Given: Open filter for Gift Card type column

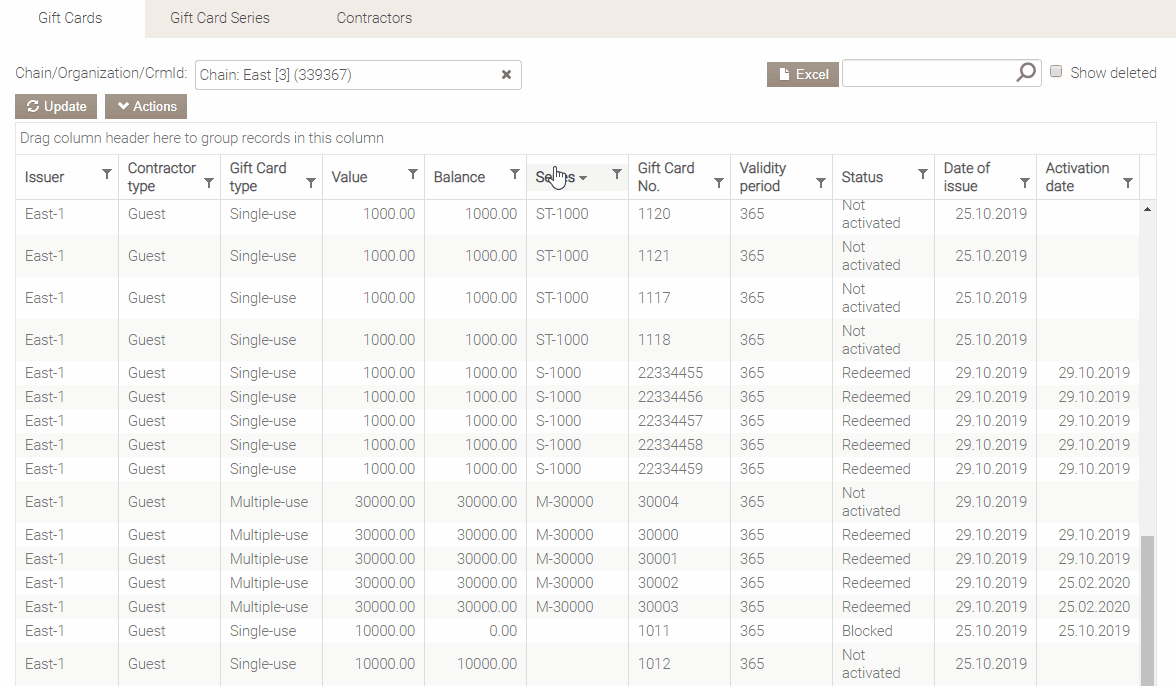Looking at the screenshot, I should point(311,183).
